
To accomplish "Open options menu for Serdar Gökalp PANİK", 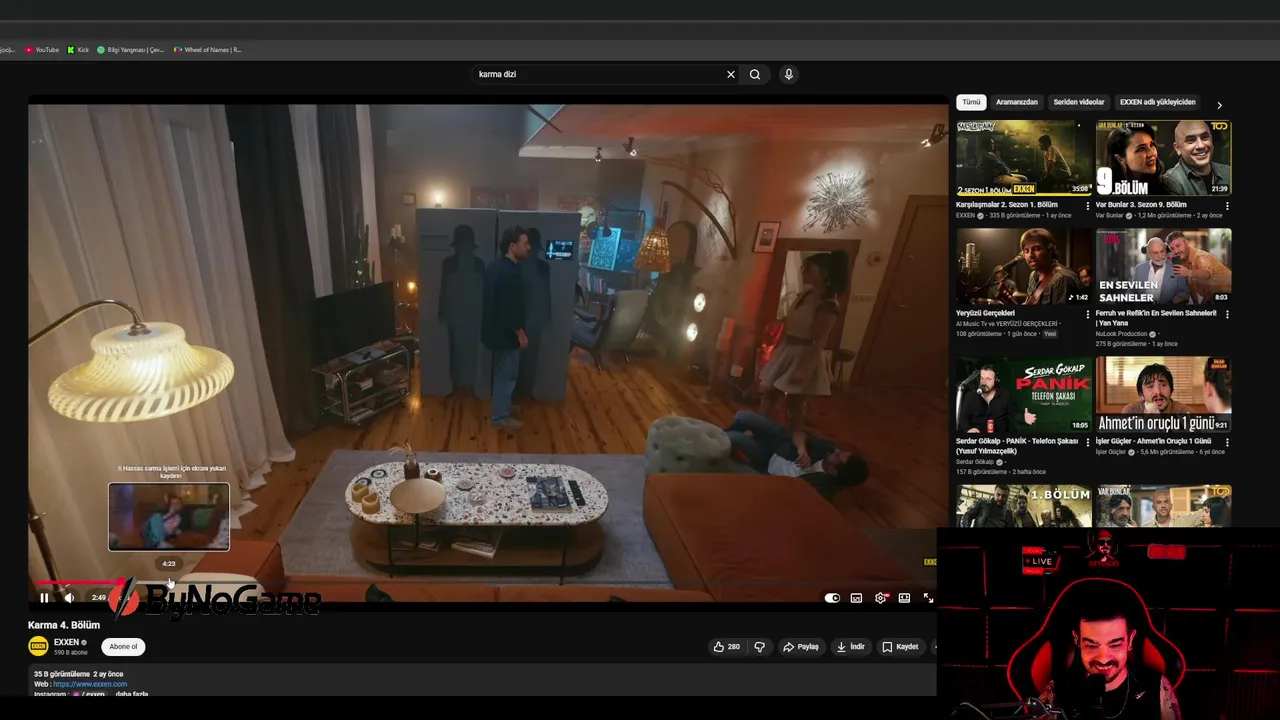I will point(1088,442).
